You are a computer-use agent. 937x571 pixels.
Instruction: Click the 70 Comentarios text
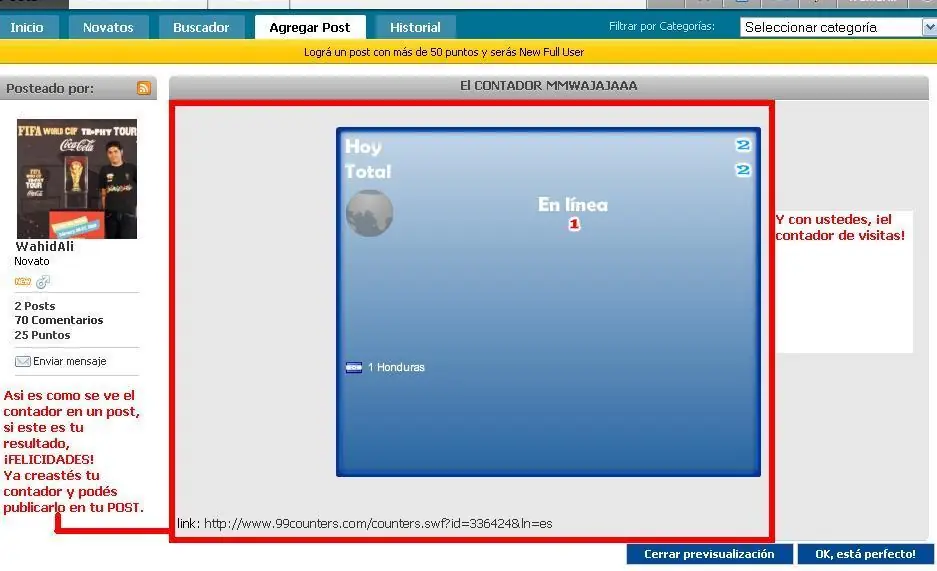click(x=59, y=320)
